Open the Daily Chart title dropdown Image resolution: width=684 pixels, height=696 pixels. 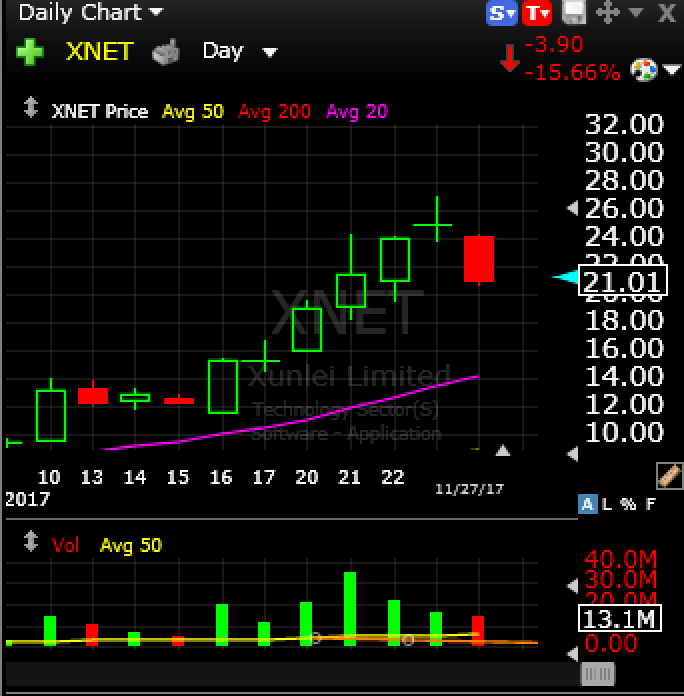[x=91, y=12]
